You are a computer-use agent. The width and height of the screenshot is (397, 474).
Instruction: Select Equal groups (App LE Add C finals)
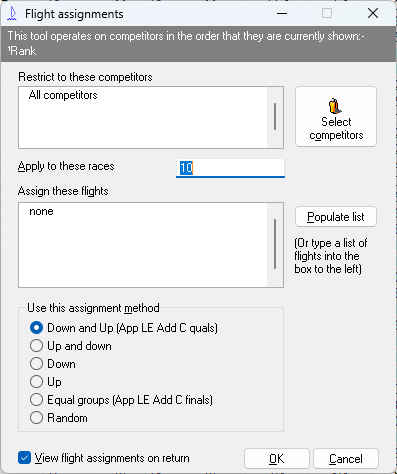[x=36, y=400]
